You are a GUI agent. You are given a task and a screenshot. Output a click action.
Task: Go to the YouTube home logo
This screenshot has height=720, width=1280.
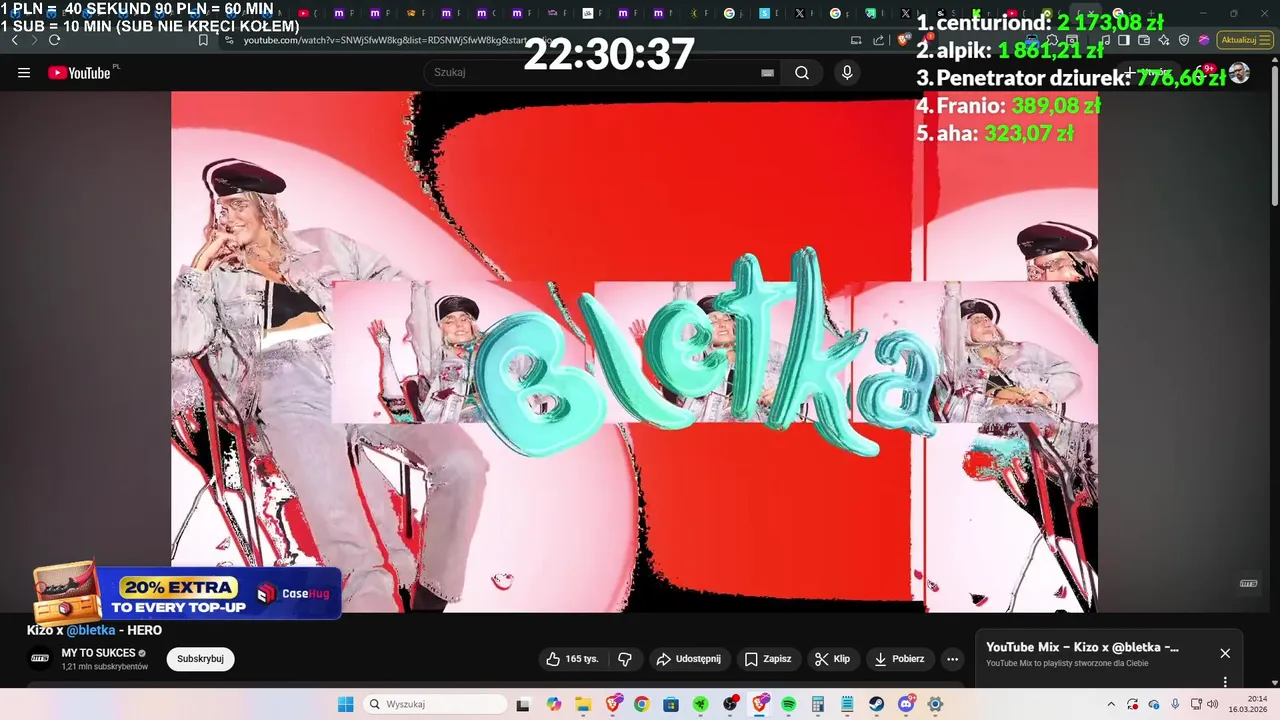coord(79,73)
